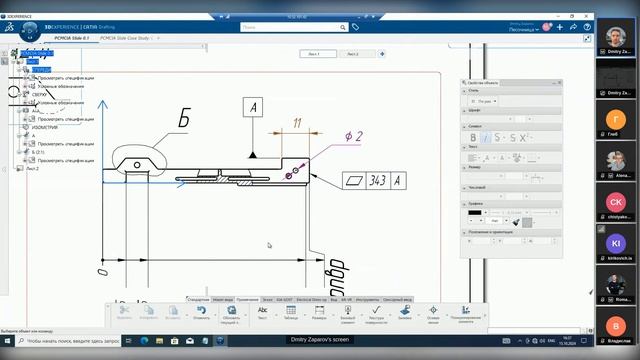Select the Text (Abc) tool
Viewport: 640px width, 360px height.
262,313
